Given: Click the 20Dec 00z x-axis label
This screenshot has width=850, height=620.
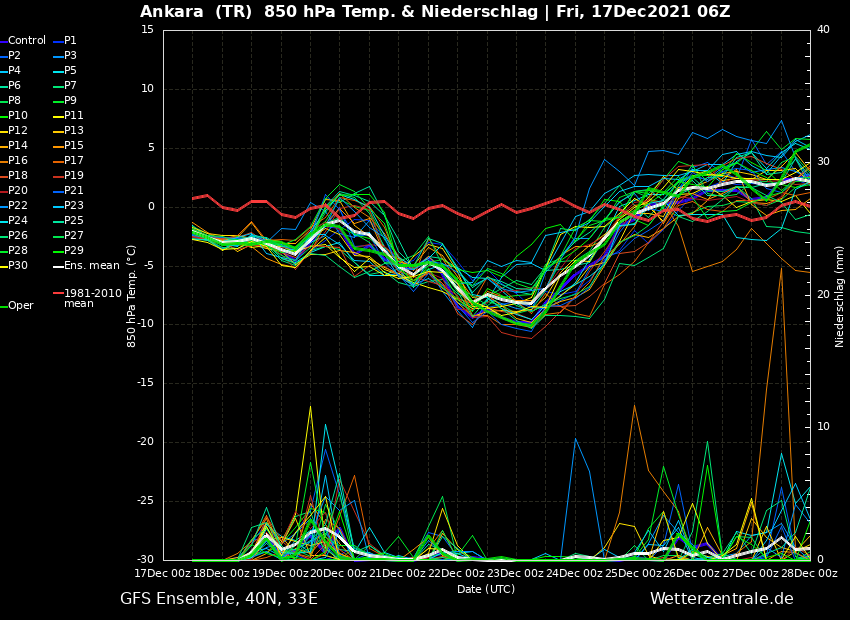Looking at the screenshot, I should pos(337,573).
